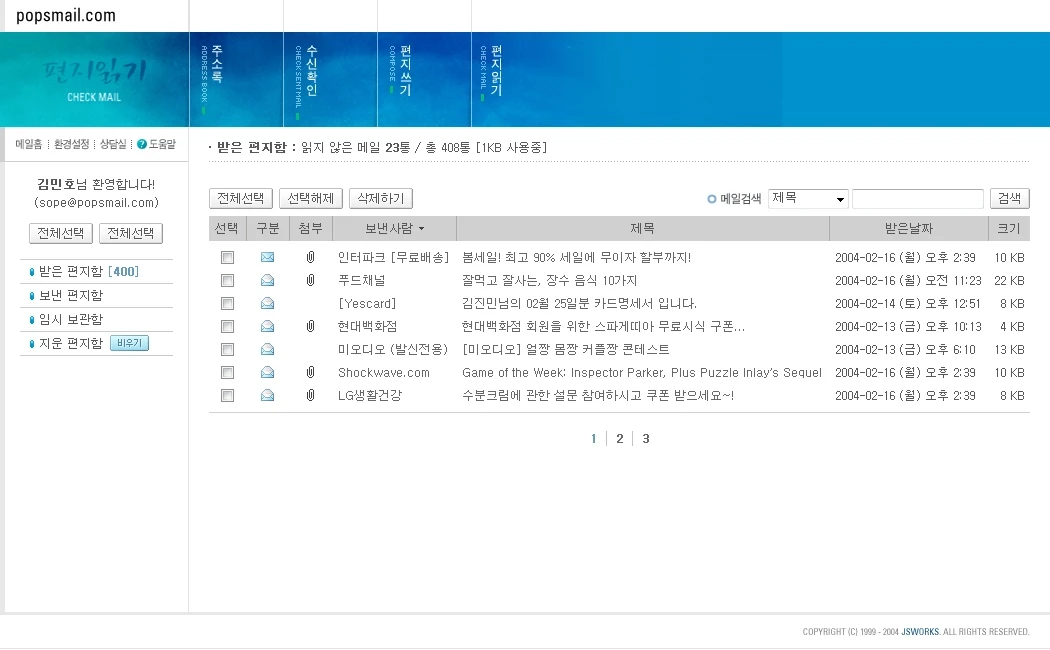Click the paperclip attachment icon for 푸드채널
The height and width of the screenshot is (650, 1050).
310,280
